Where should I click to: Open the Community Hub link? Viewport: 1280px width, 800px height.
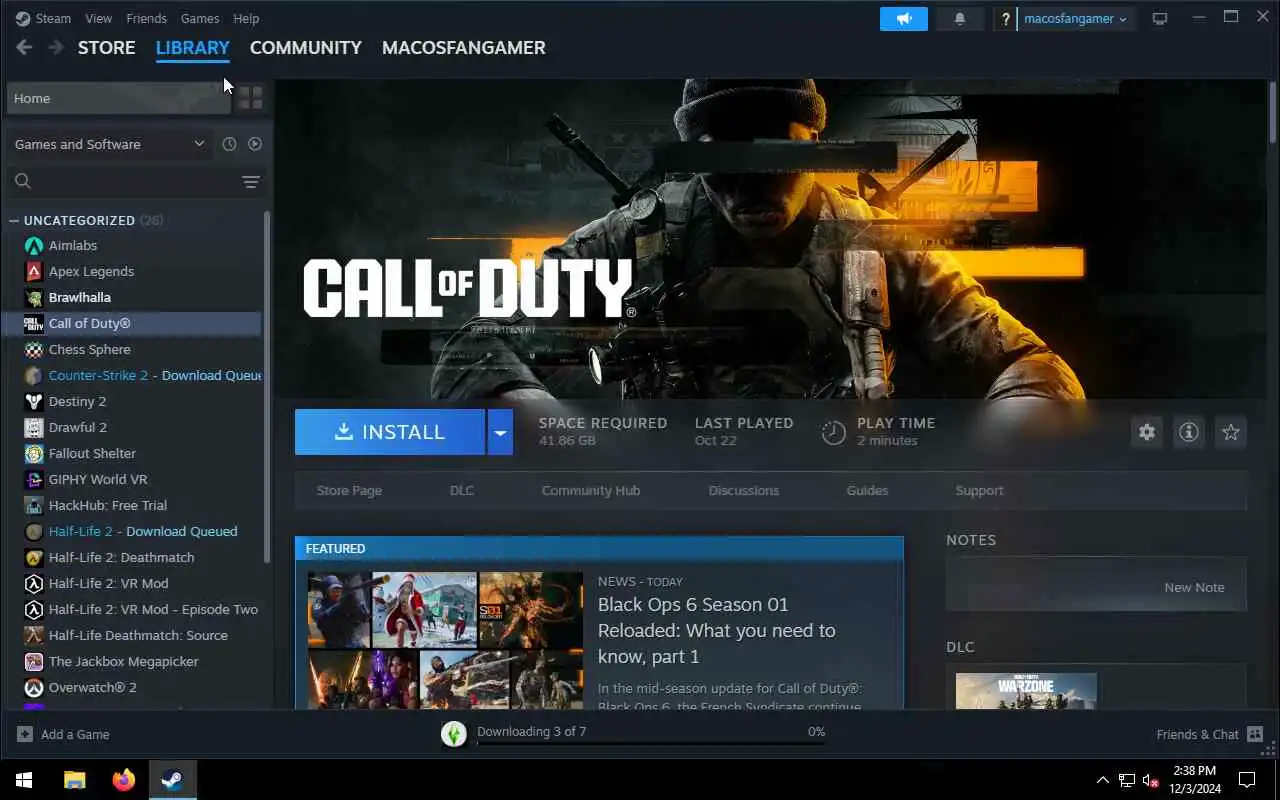point(591,490)
